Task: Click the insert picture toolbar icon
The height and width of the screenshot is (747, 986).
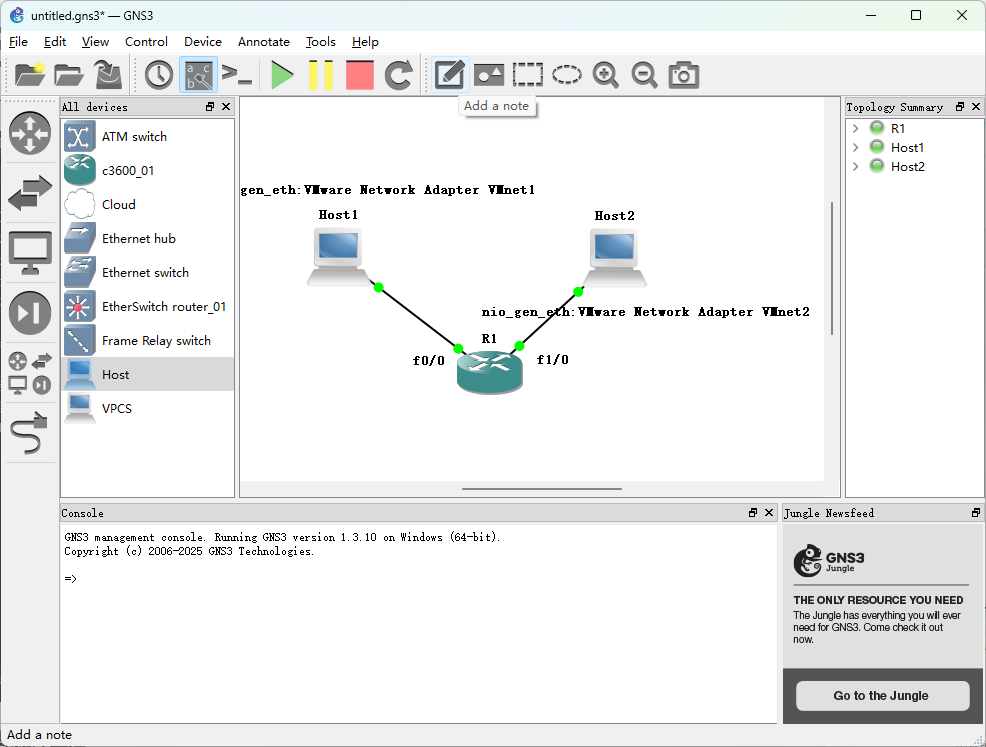Action: pyautogui.click(x=489, y=75)
